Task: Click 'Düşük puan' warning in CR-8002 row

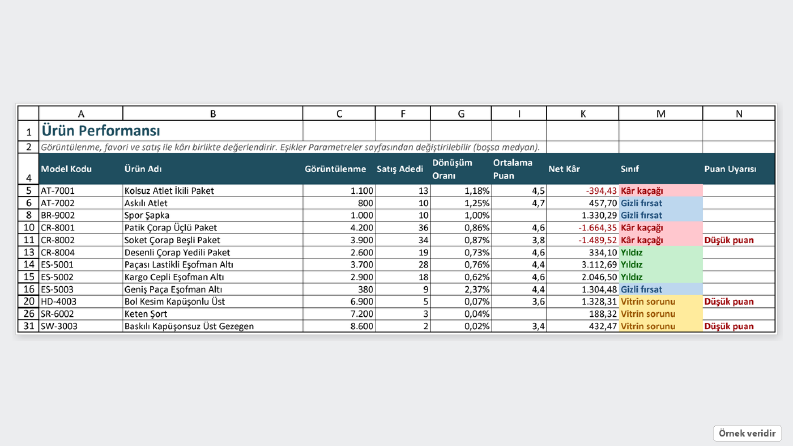Action: (739, 240)
